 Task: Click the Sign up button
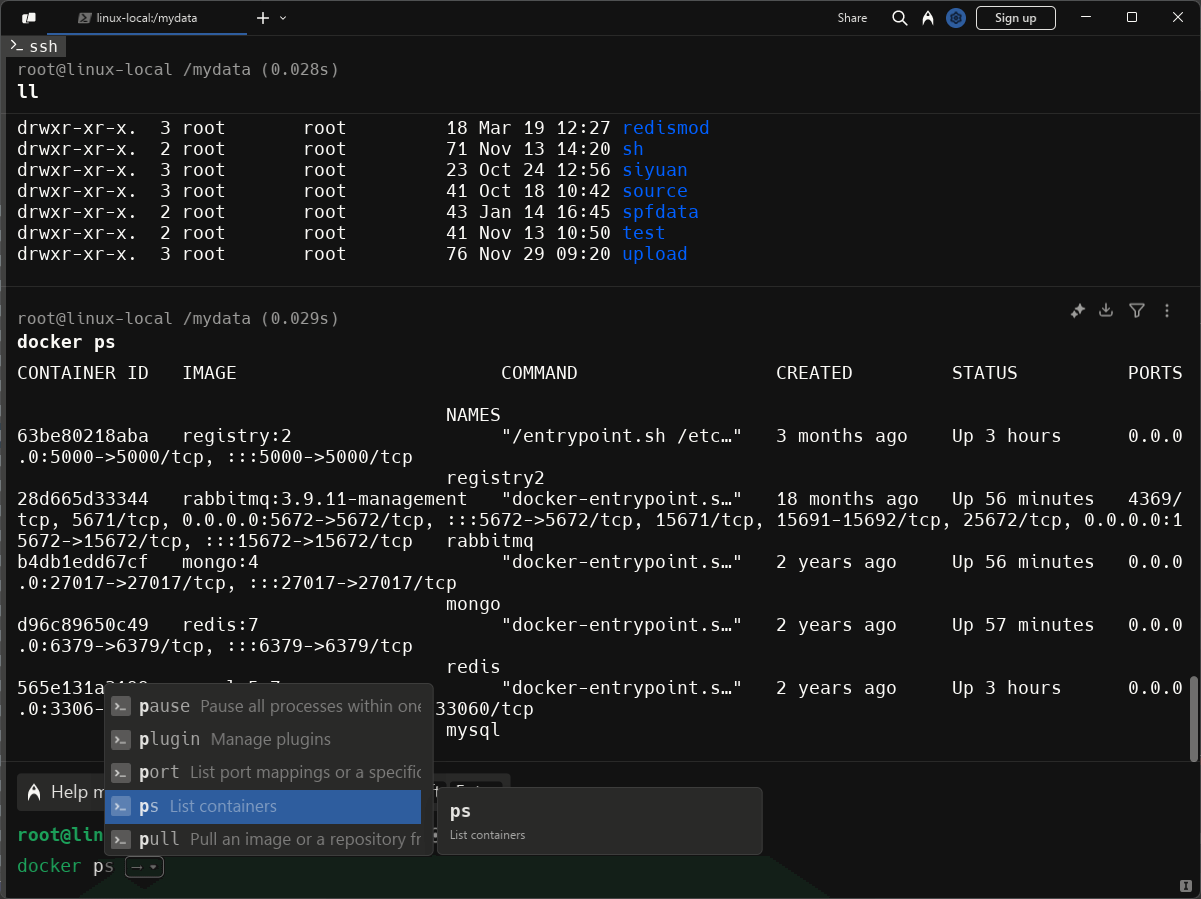point(1015,18)
